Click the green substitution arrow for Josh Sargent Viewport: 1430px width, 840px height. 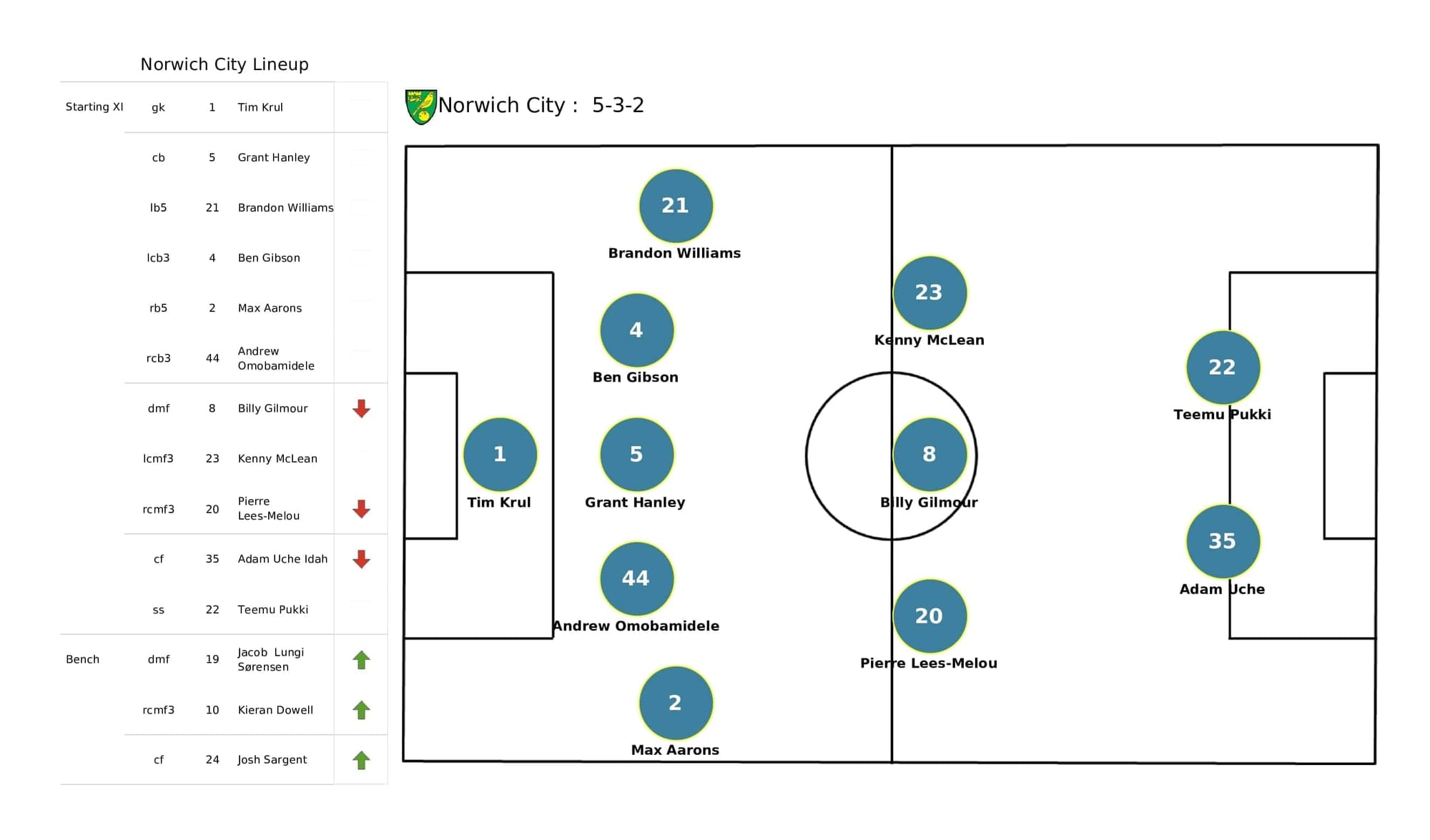[361, 759]
